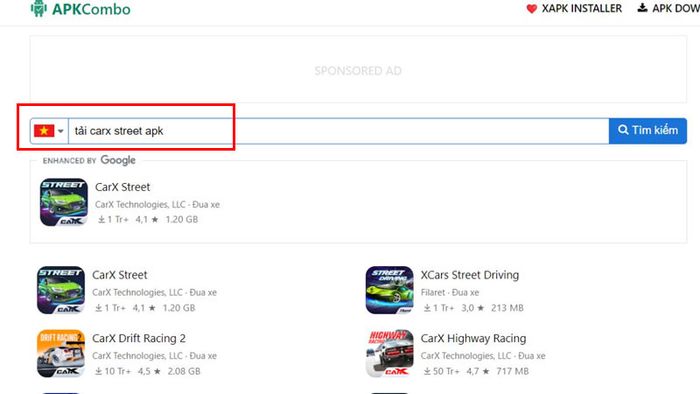Open the APKCombo home text link
The width and height of the screenshot is (700, 394).
(91, 9)
